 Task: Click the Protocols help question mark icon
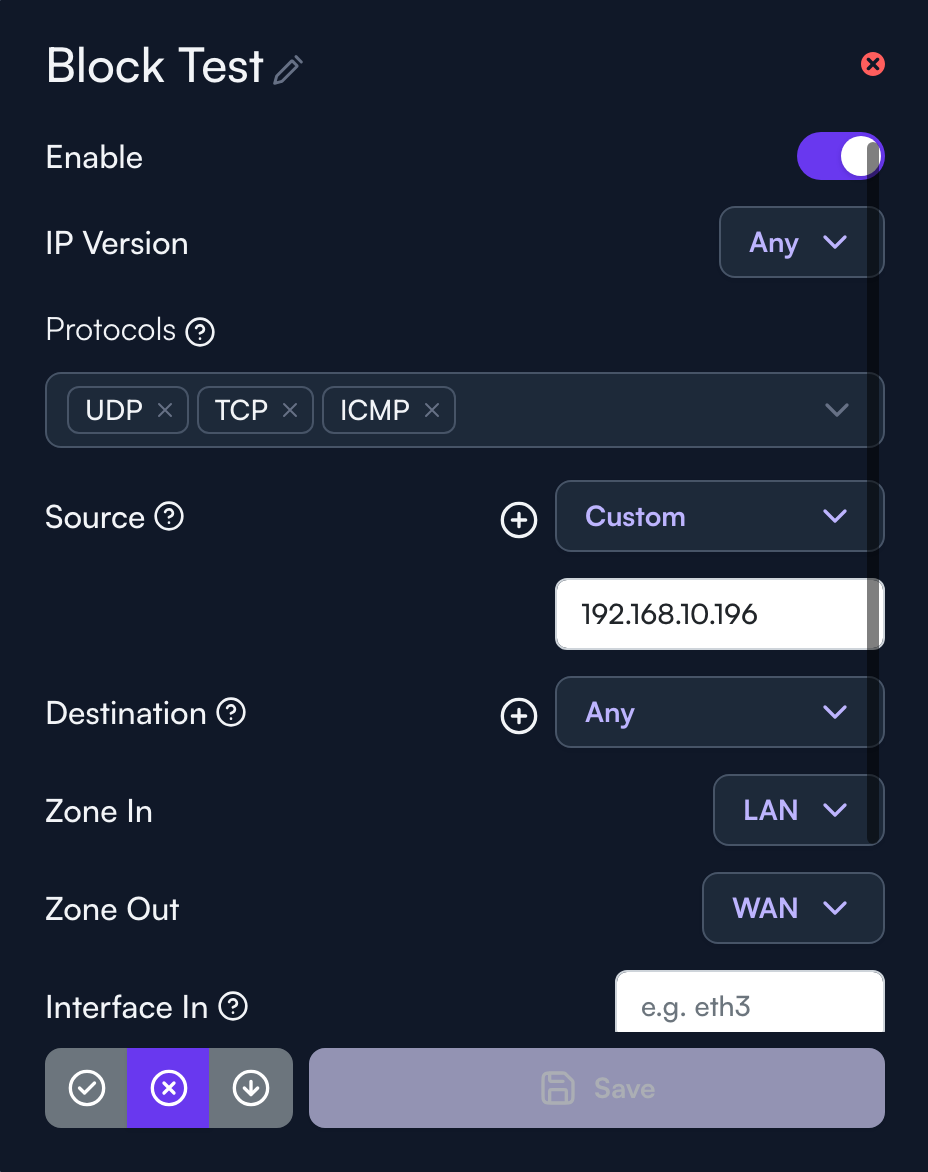[200, 331]
